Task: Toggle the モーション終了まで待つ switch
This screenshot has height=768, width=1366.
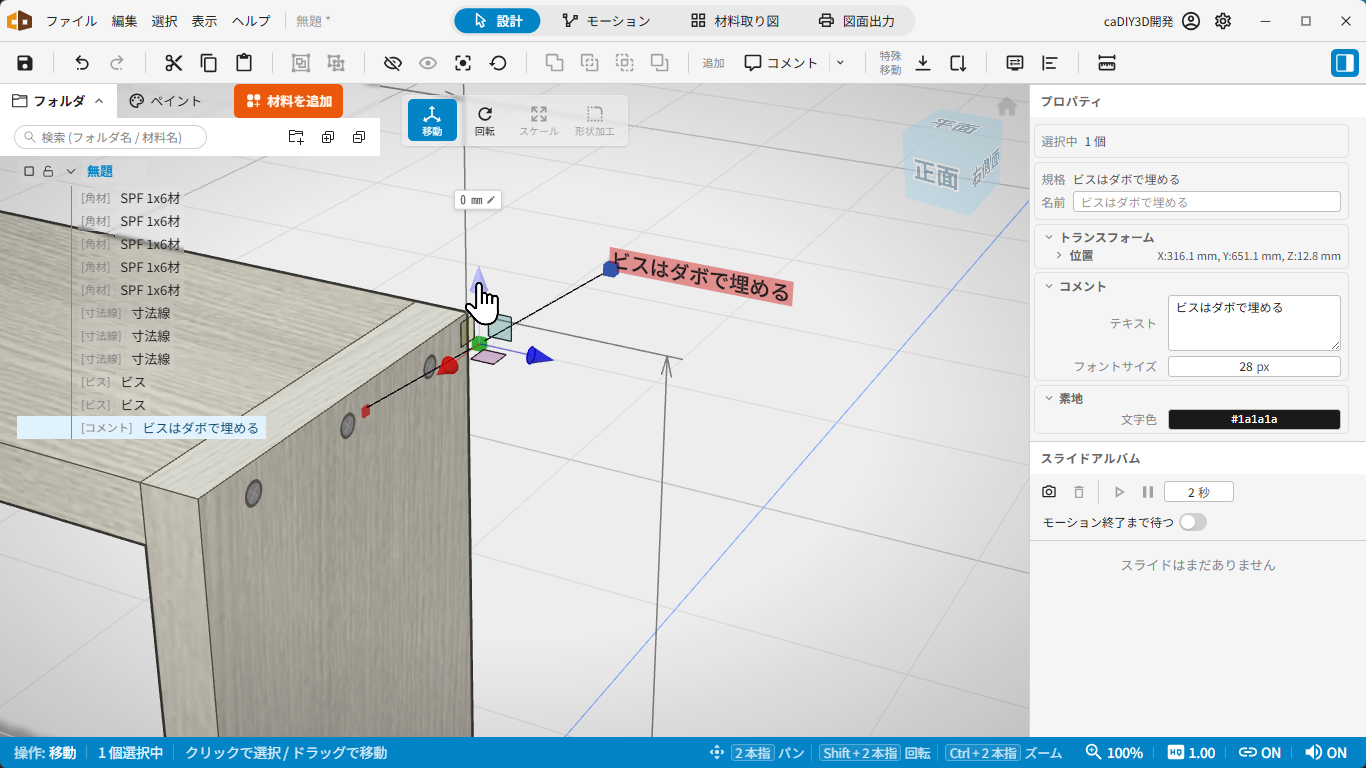Action: click(1193, 522)
